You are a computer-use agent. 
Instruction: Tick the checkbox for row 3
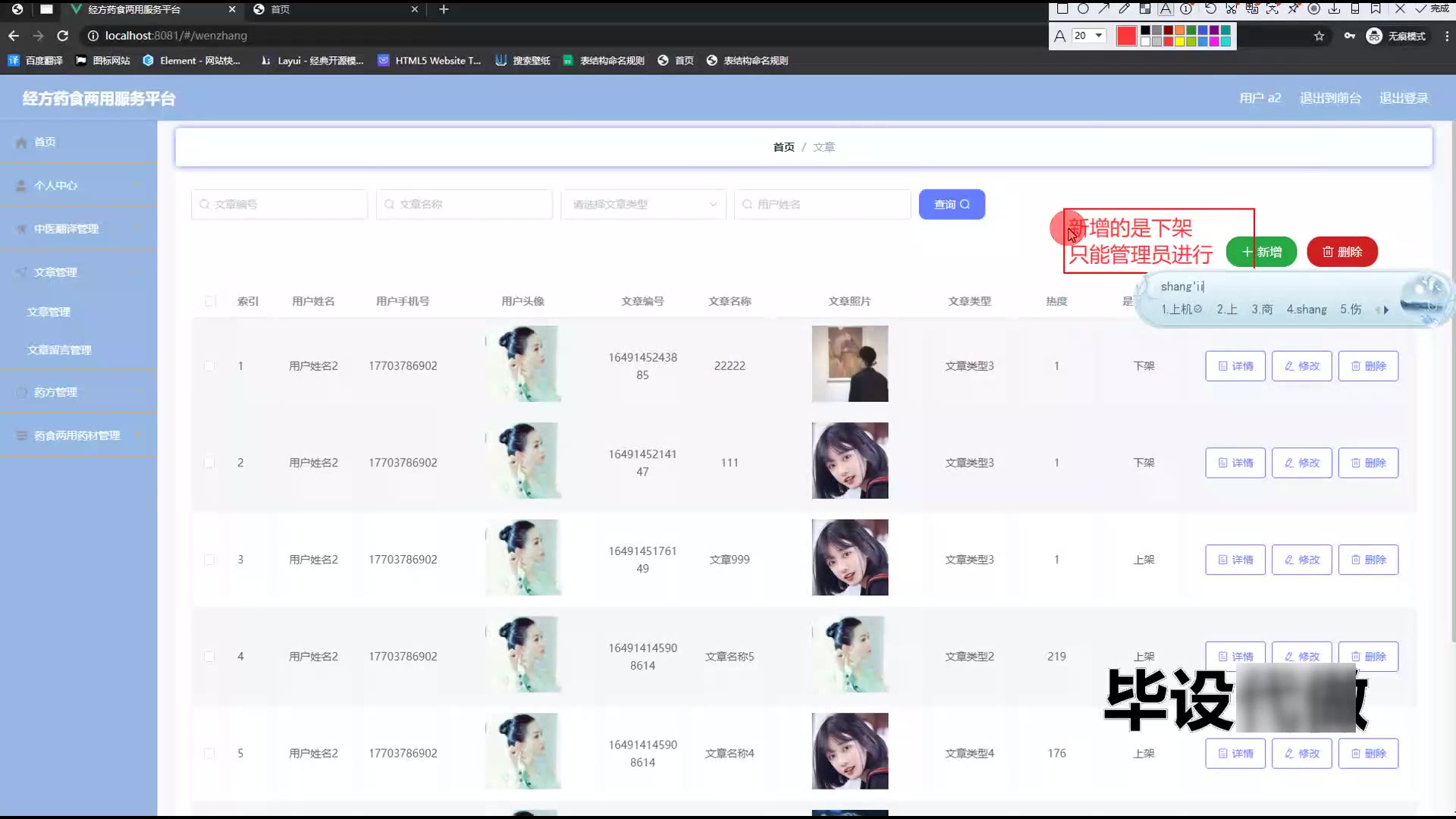click(209, 560)
